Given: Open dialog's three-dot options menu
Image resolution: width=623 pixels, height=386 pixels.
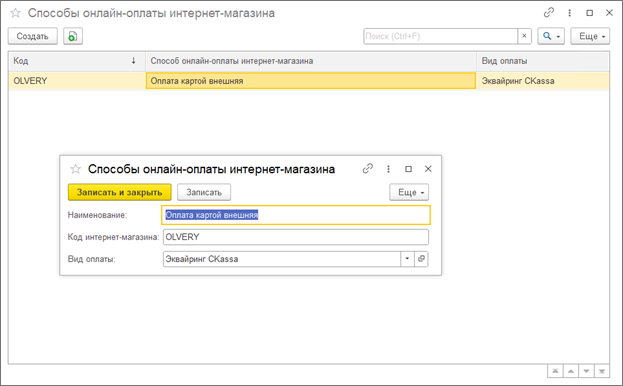Looking at the screenshot, I should [x=388, y=169].
